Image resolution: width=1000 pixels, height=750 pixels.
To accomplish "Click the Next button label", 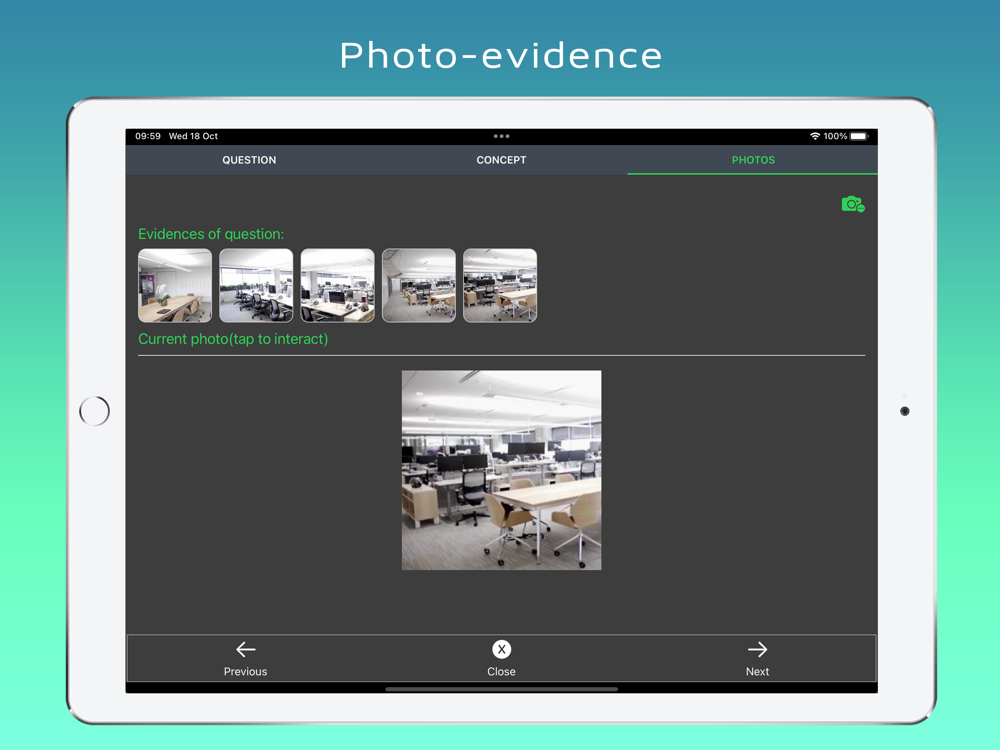I will point(757,672).
